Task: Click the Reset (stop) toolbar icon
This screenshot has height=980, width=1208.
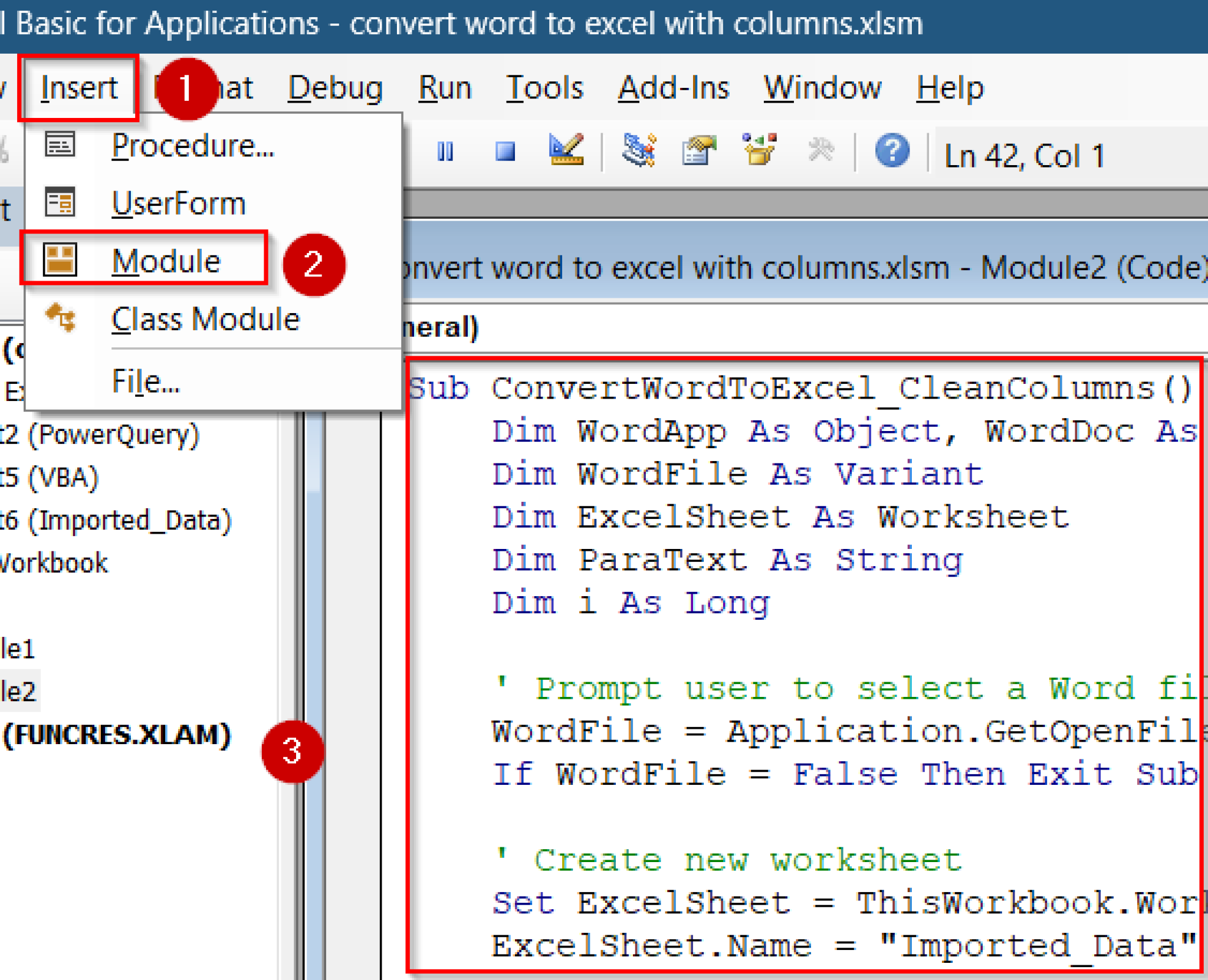Action: pyautogui.click(x=504, y=150)
